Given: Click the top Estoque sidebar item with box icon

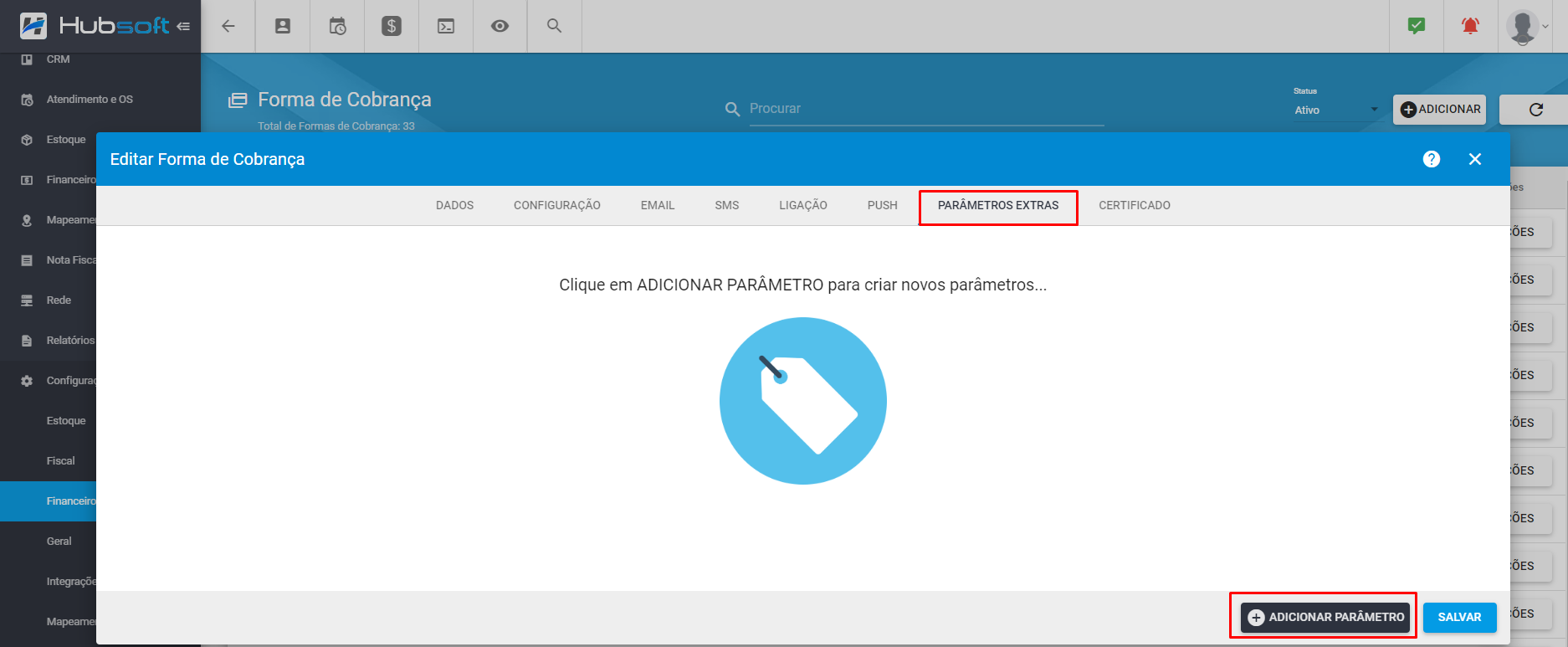Looking at the screenshot, I should [x=66, y=140].
